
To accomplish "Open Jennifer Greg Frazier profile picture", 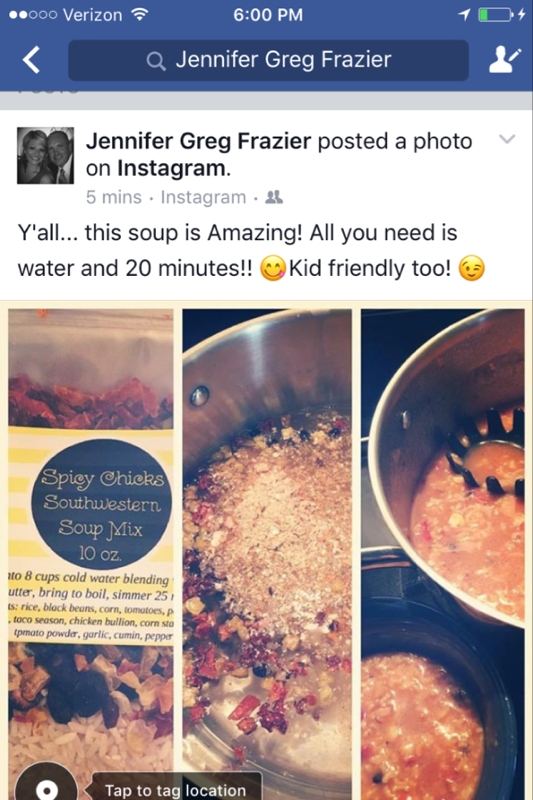I will pos(45,155).
